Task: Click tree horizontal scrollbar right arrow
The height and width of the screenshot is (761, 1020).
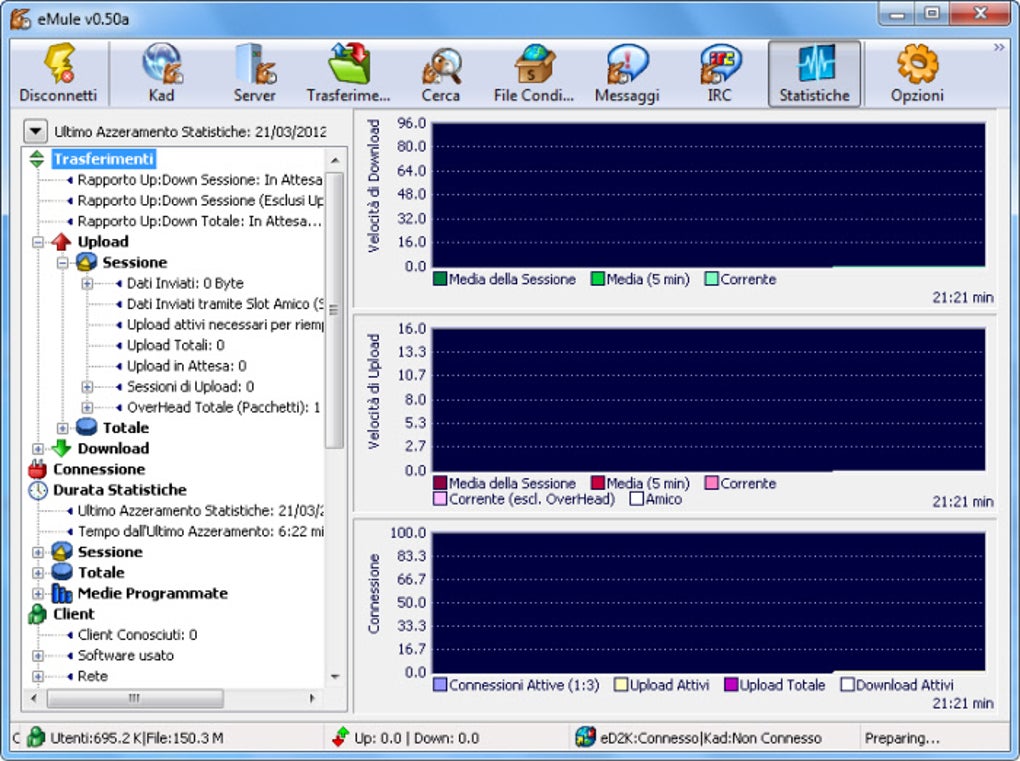Action: 313,699
